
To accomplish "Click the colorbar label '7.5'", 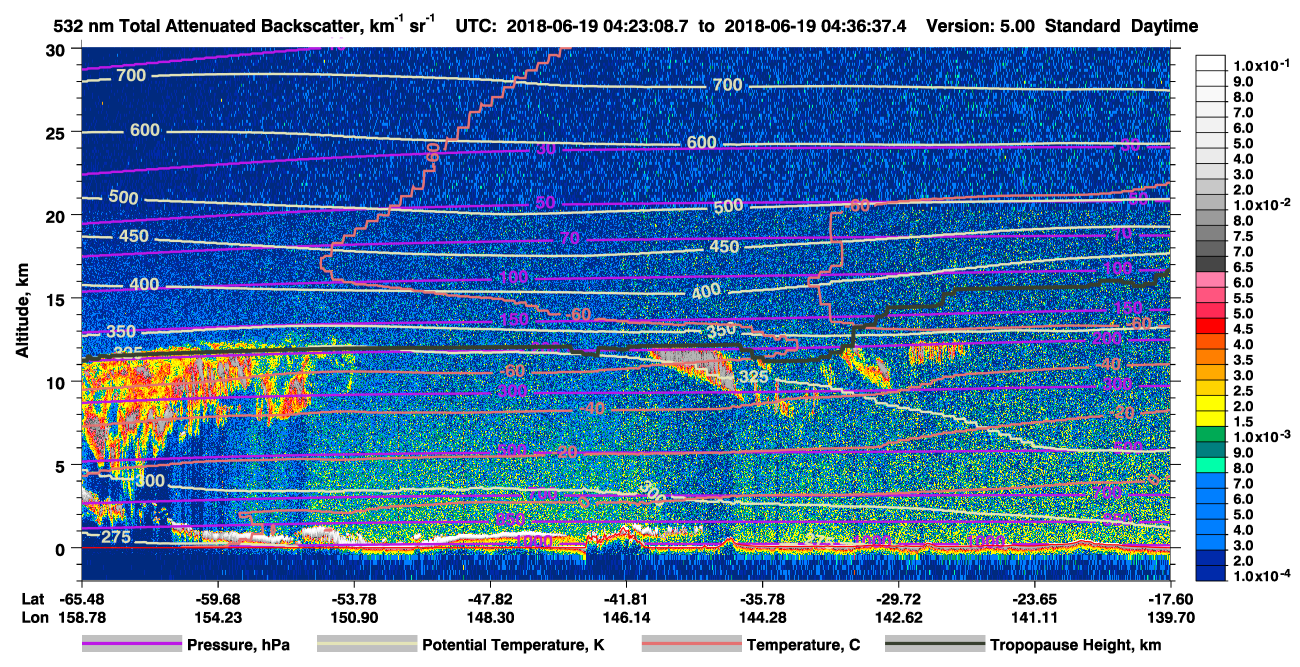I will [x=1243, y=237].
